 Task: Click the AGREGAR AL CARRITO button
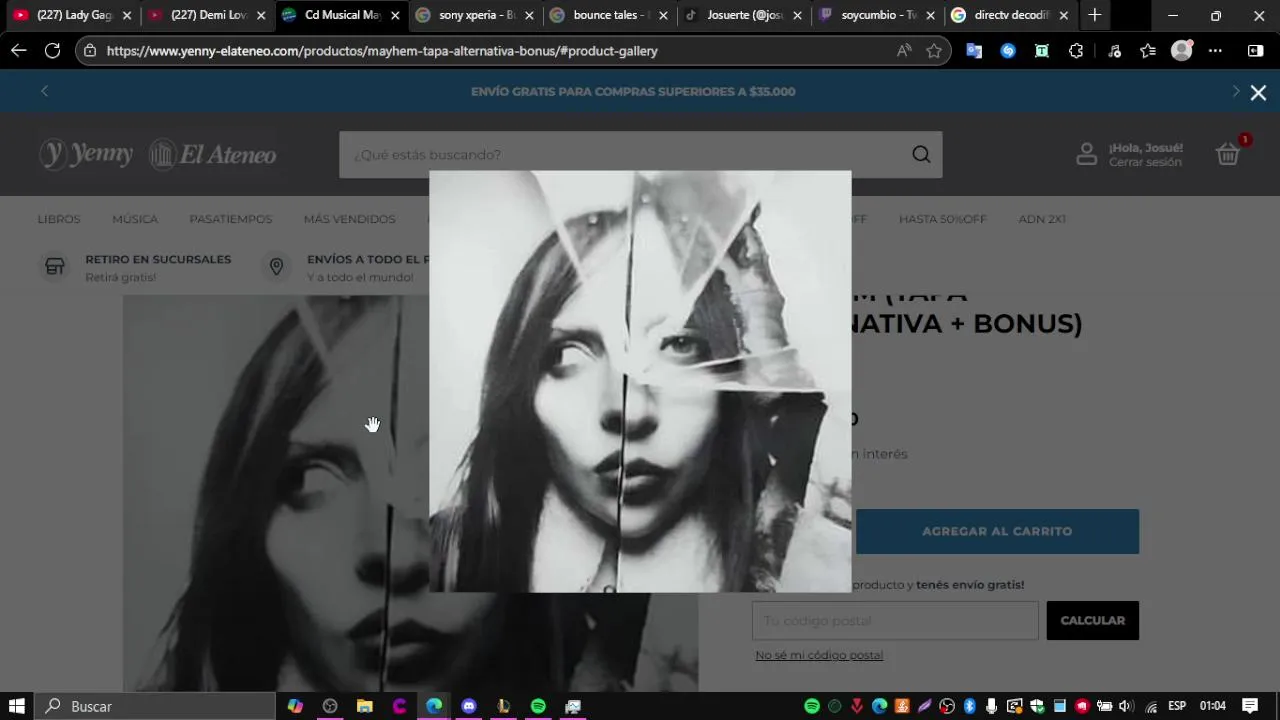click(997, 531)
